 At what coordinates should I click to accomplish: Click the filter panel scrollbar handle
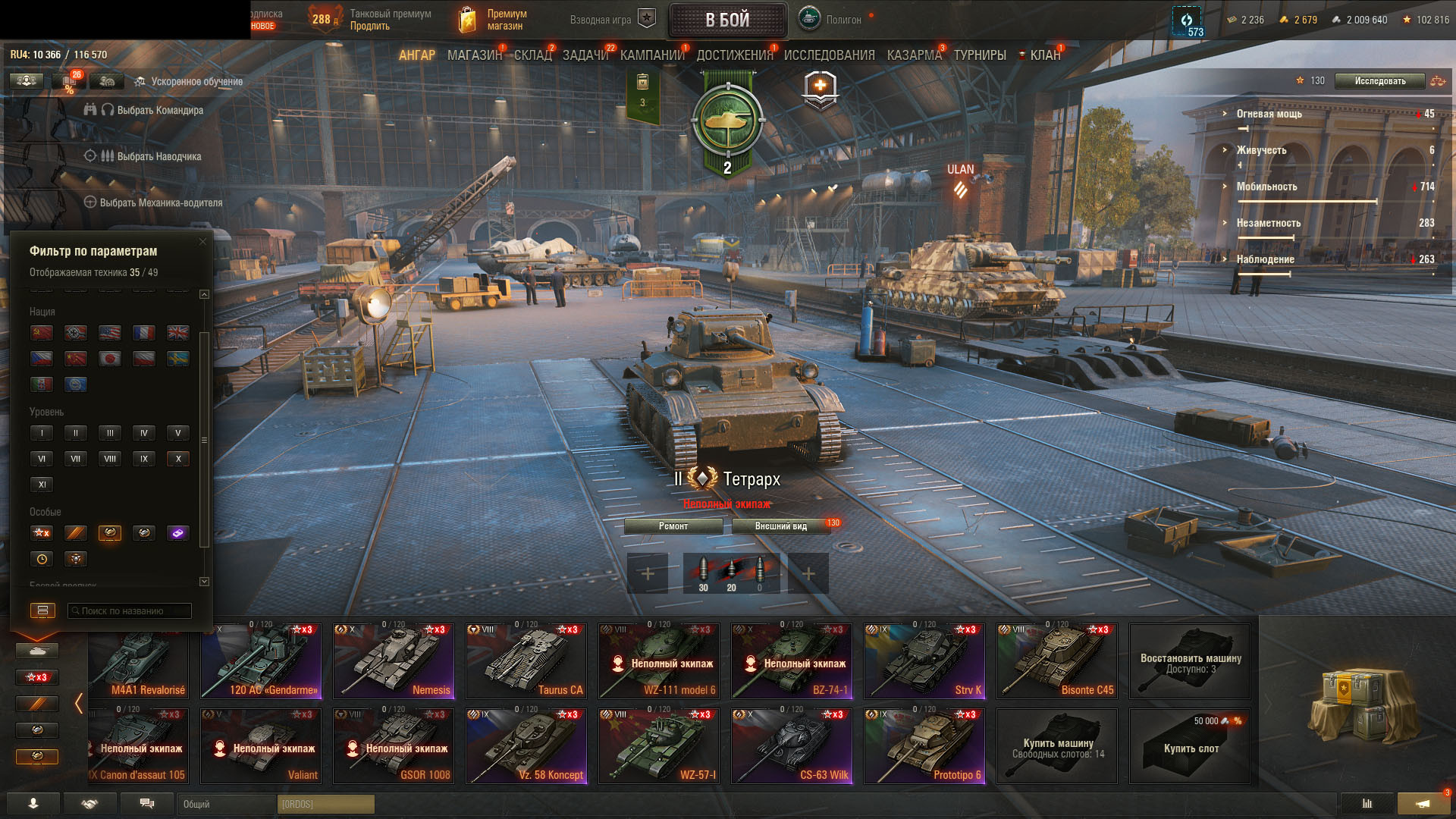tap(204, 440)
